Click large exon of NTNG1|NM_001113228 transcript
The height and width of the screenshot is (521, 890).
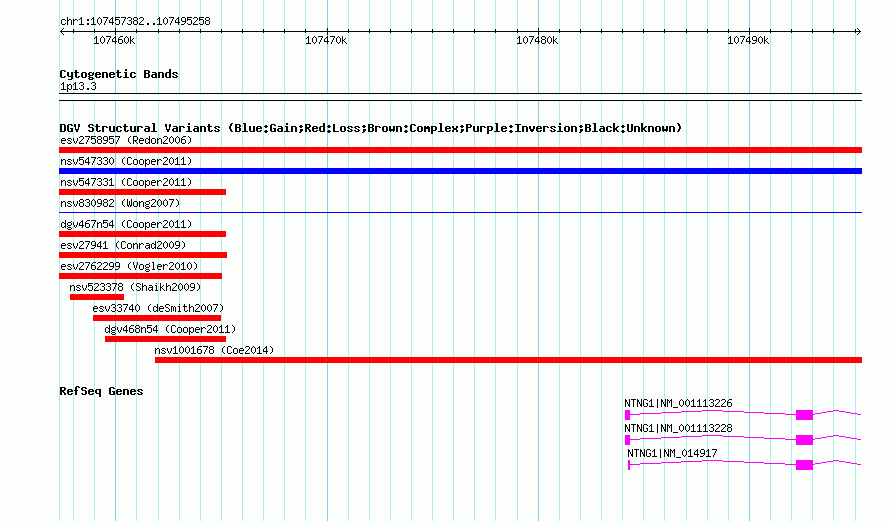pyautogui.click(x=804, y=440)
